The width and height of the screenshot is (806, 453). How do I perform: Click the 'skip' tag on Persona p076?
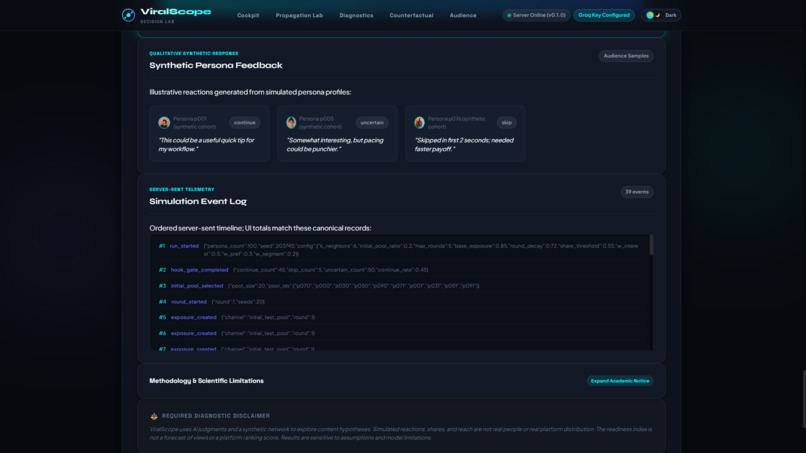tap(506, 122)
